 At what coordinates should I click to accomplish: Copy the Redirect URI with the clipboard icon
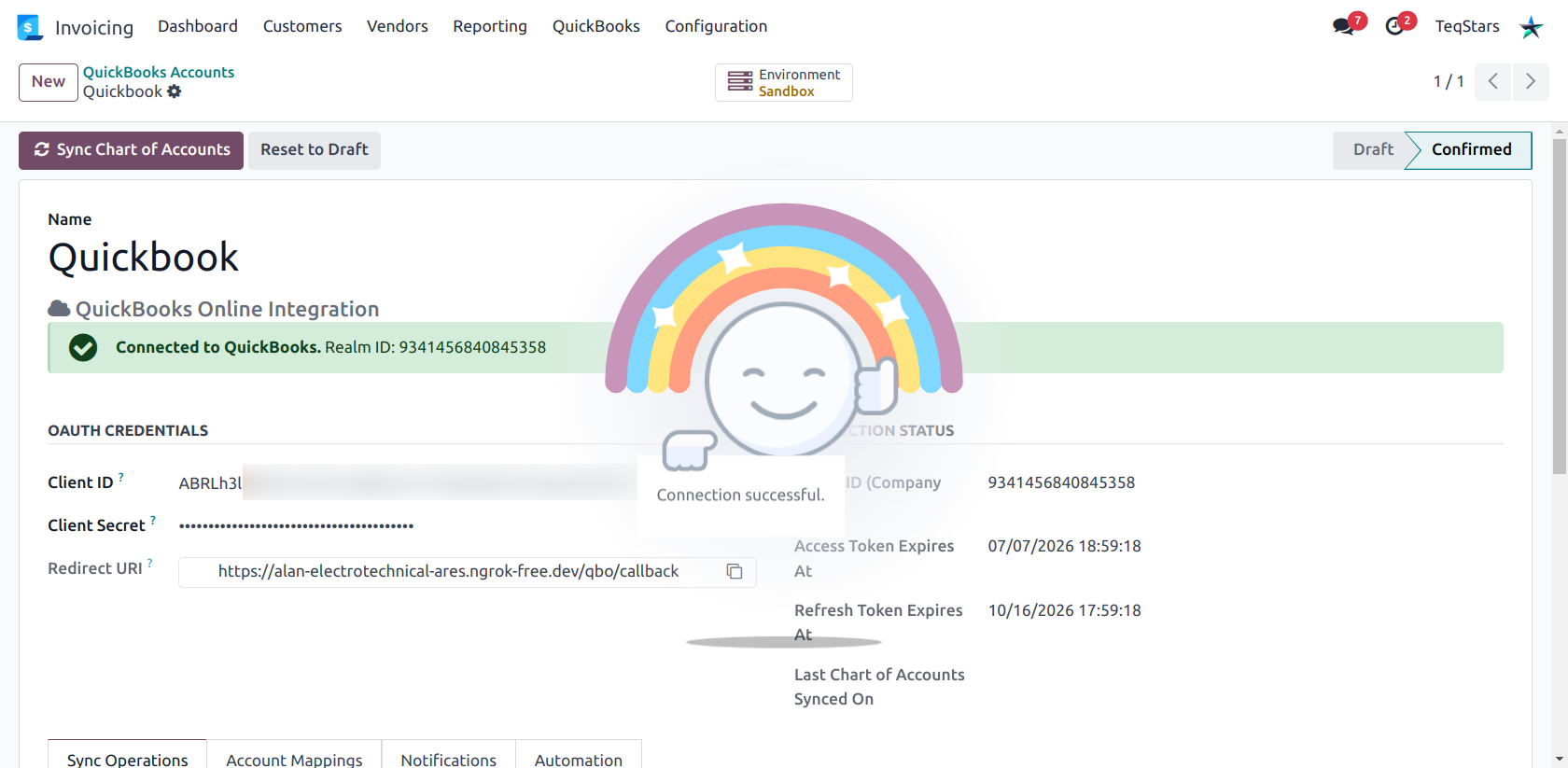735,571
